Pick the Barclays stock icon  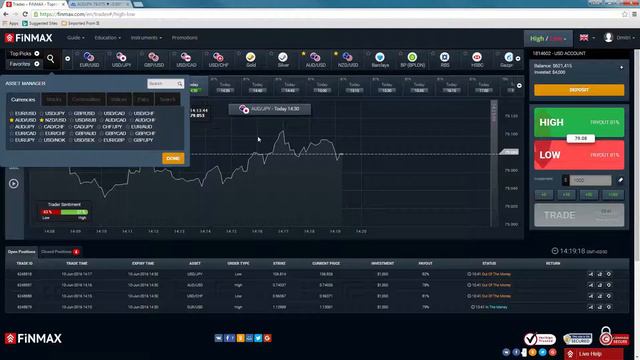380,57
